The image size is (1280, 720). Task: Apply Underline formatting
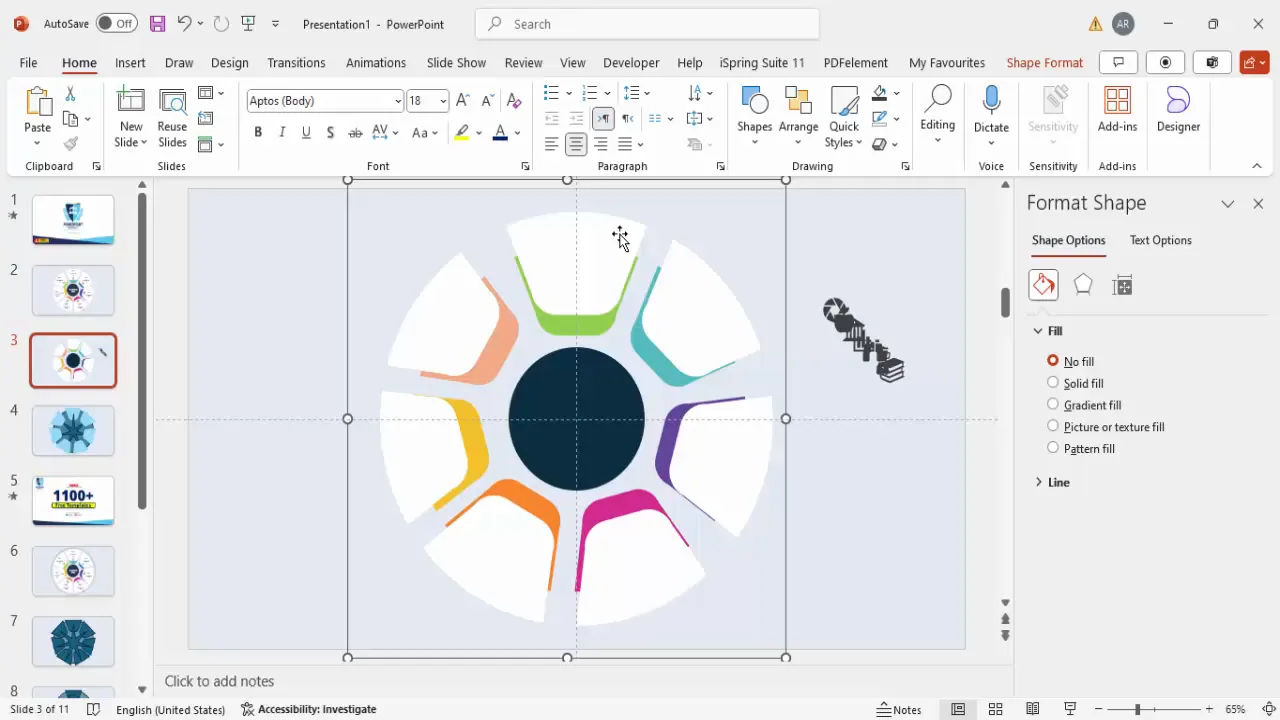(x=306, y=132)
